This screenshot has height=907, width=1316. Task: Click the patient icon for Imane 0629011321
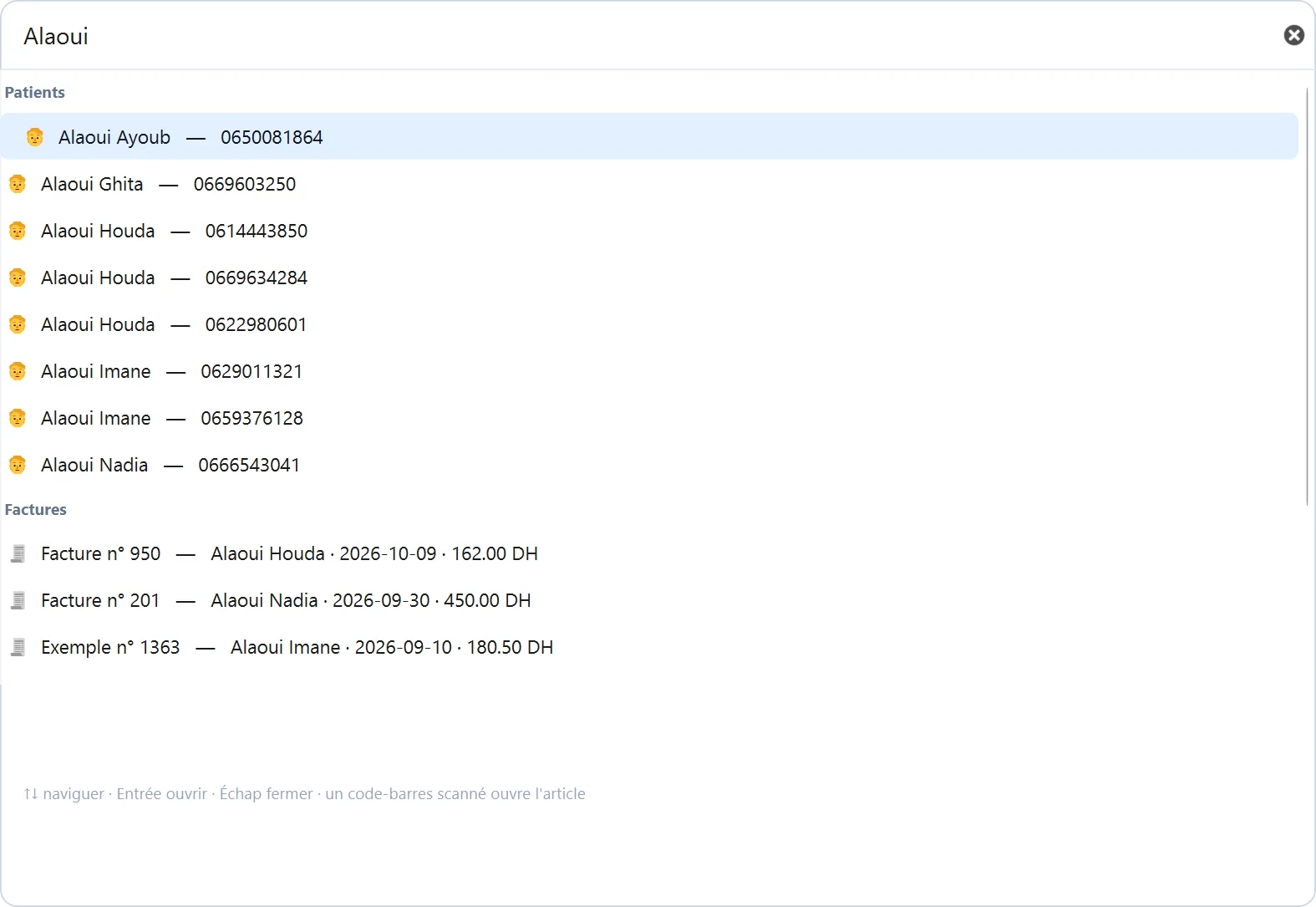pyautogui.click(x=18, y=371)
